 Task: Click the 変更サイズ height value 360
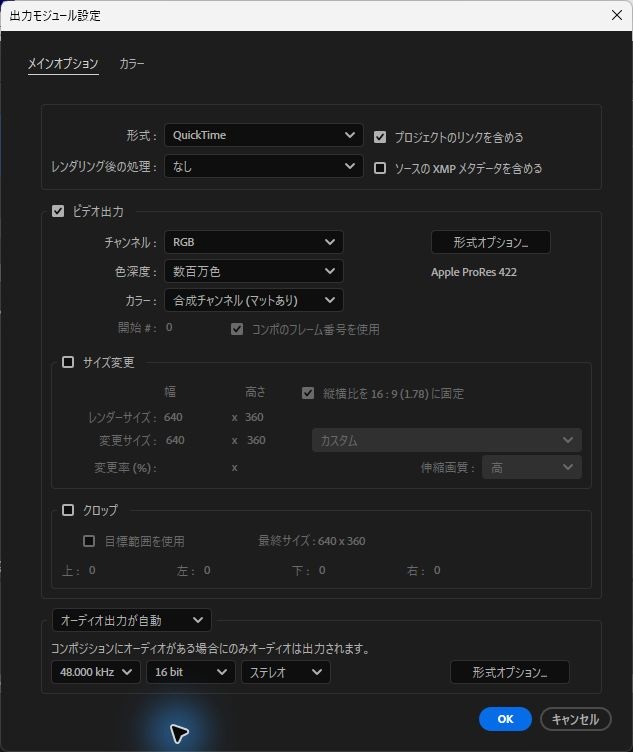(x=256, y=440)
